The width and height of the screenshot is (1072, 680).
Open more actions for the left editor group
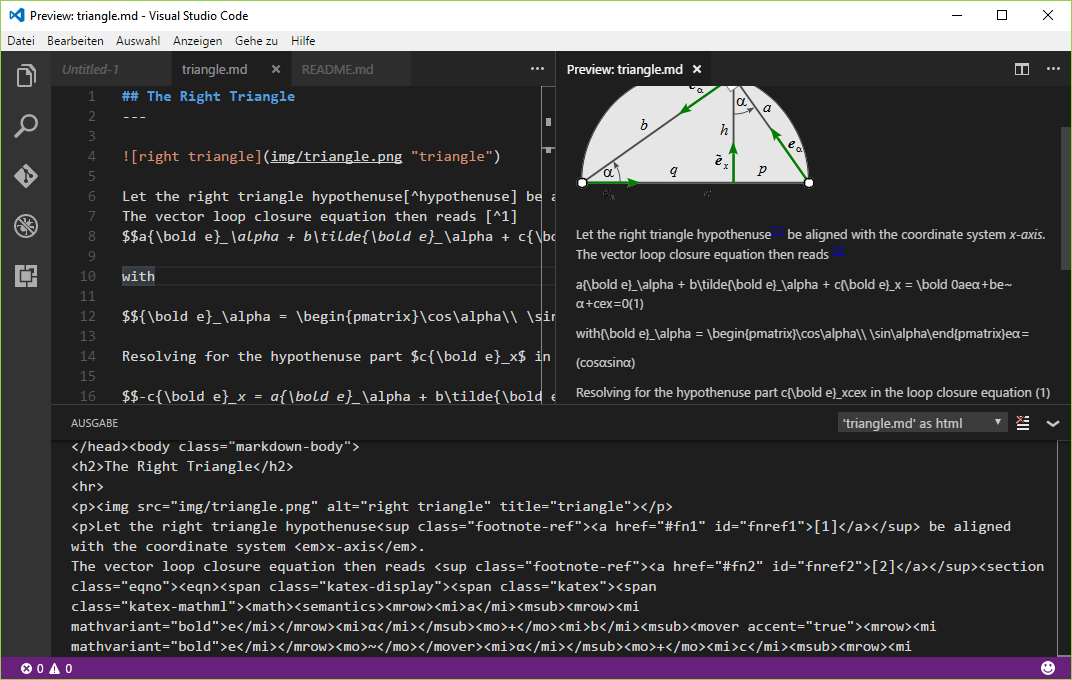click(537, 68)
